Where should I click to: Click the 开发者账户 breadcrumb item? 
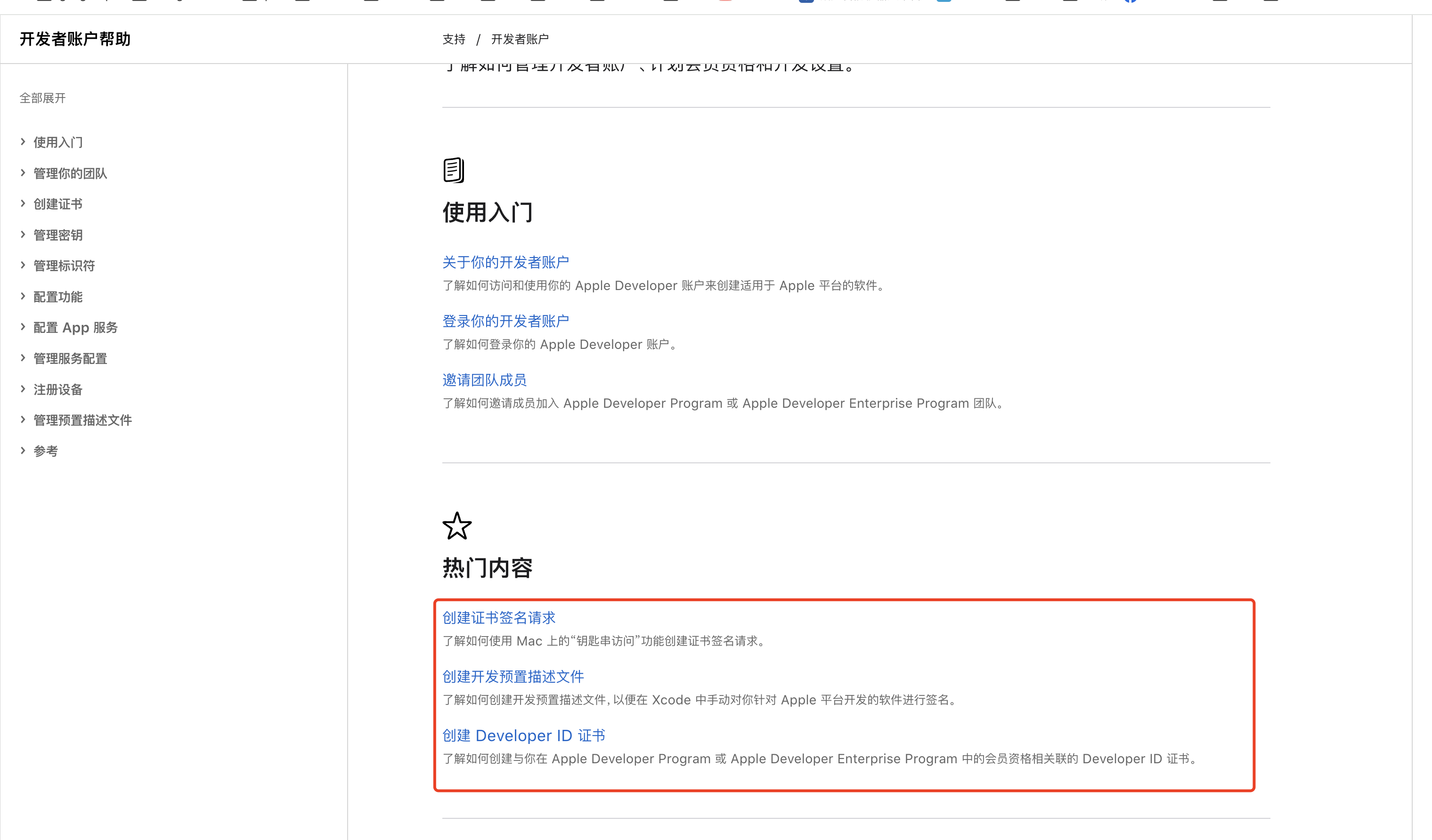pos(520,39)
